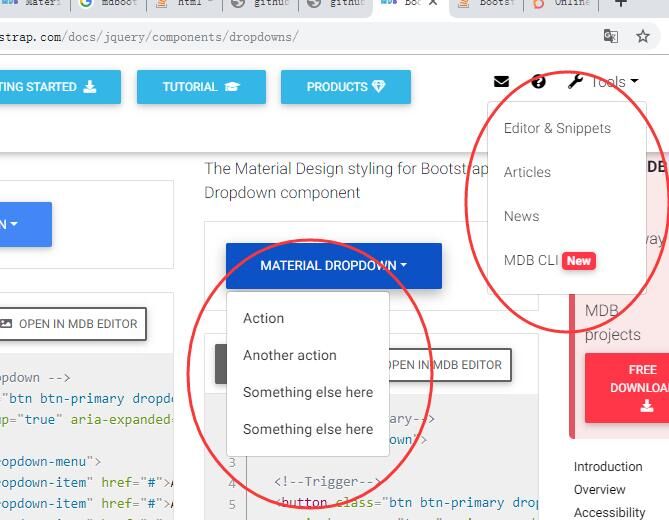This screenshot has height=520, width=669.
Task: Click the red Free Download button
Action: tap(629, 388)
